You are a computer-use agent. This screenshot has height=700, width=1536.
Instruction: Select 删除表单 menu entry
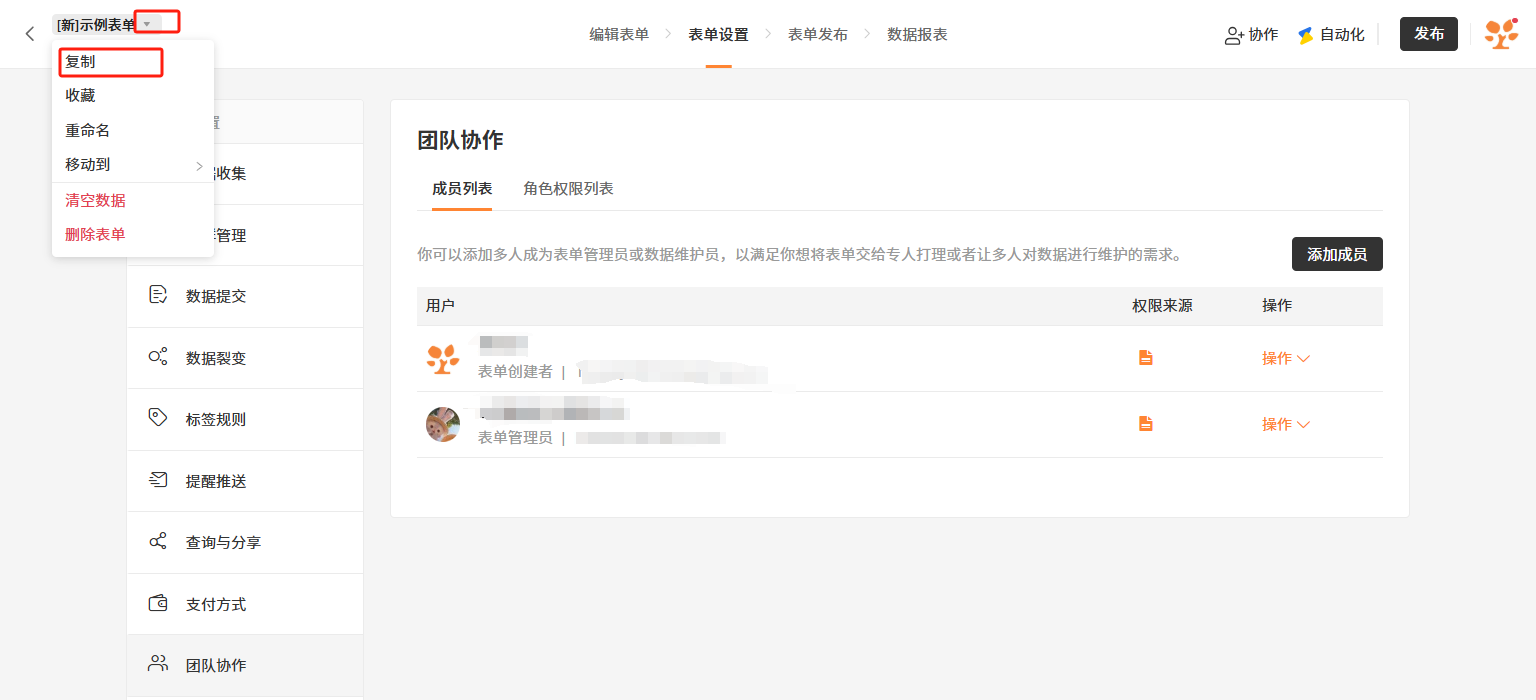point(133,235)
